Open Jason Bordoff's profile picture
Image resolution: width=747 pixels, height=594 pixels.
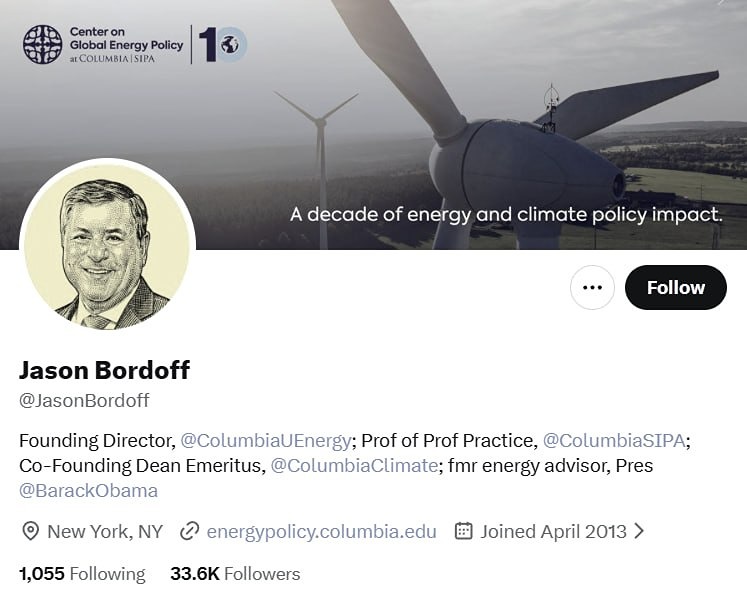tap(107, 245)
